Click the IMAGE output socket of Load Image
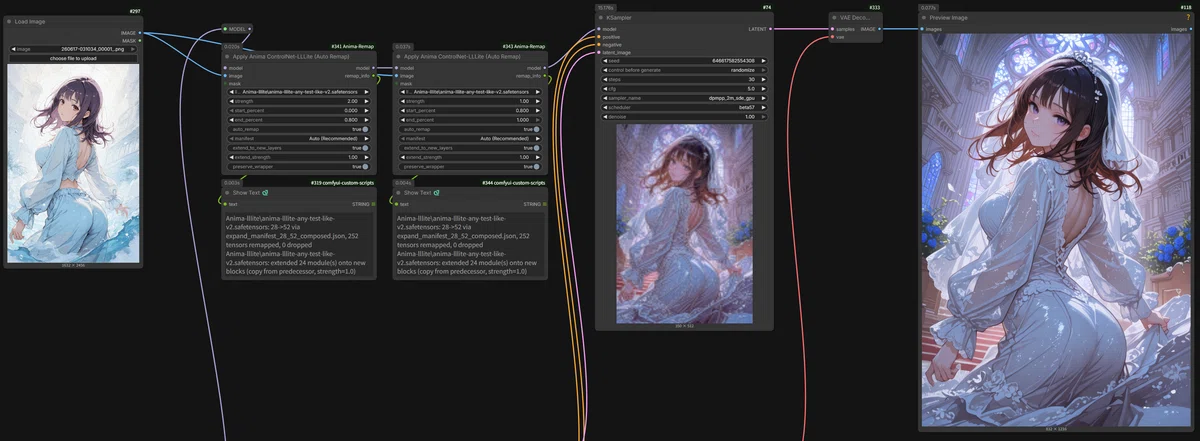 [x=139, y=33]
